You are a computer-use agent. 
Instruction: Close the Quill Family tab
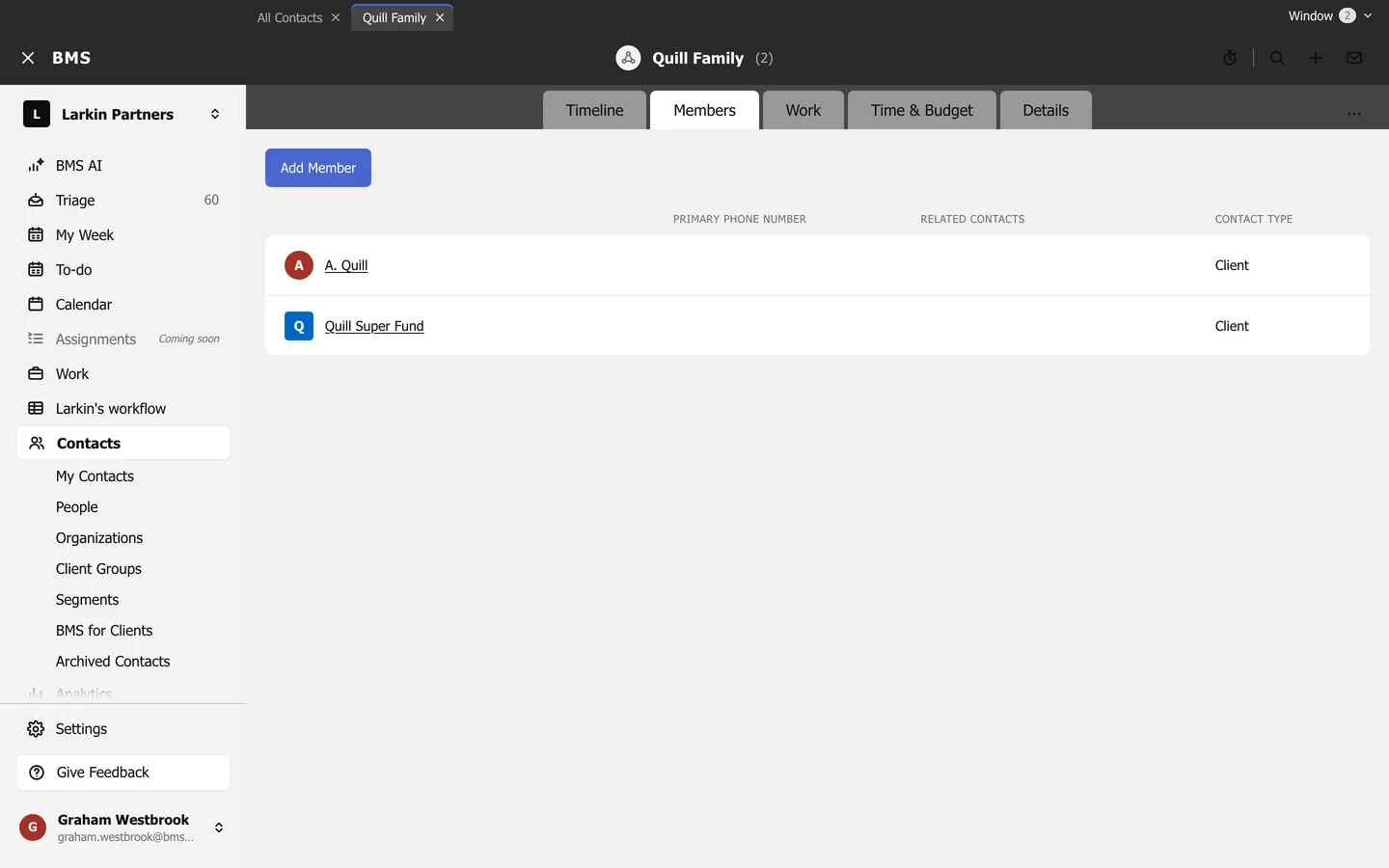[440, 17]
